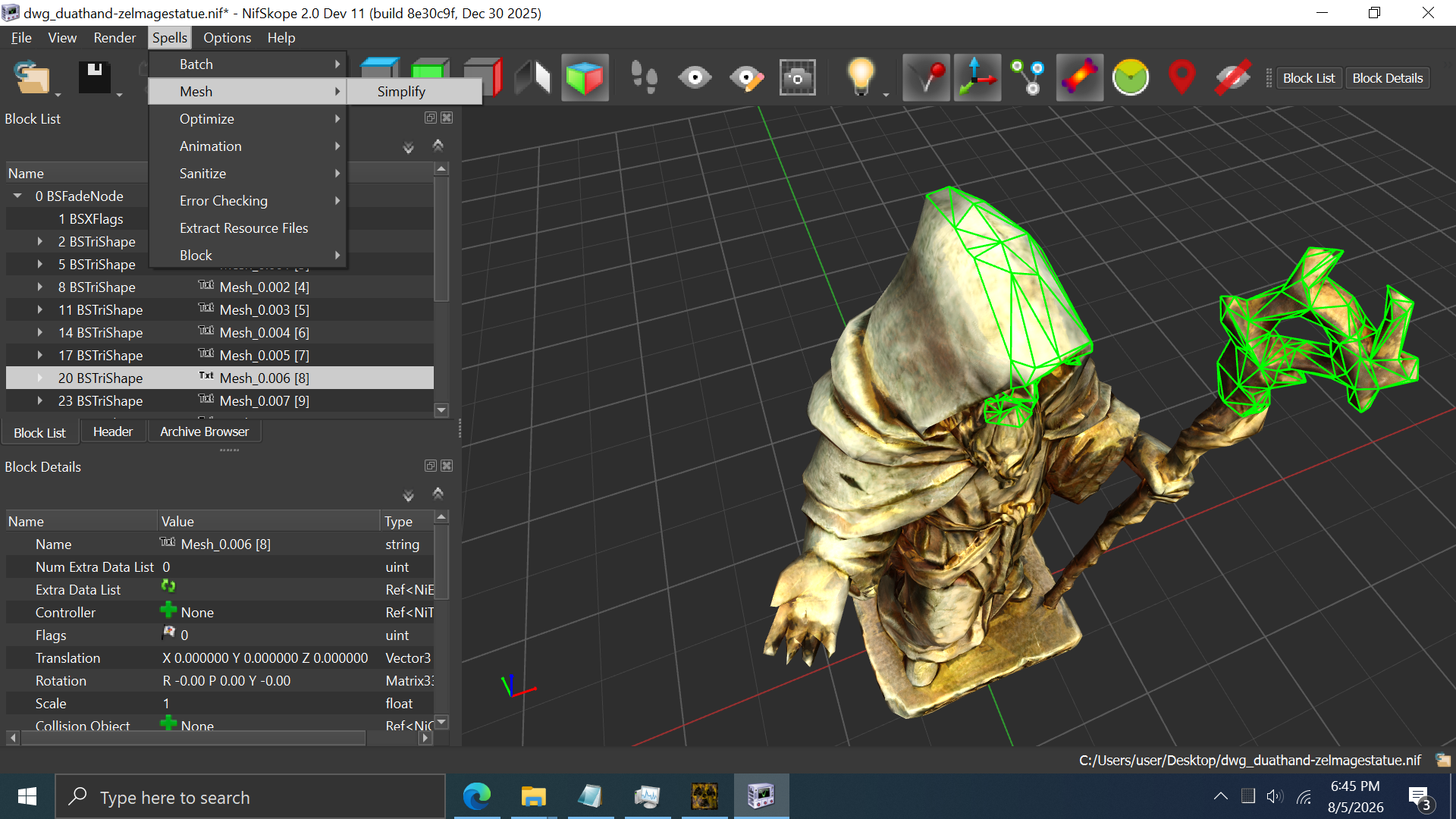This screenshot has height=819, width=1456.
Task: Expand the 8 BSTriShape node
Action: click(x=40, y=287)
